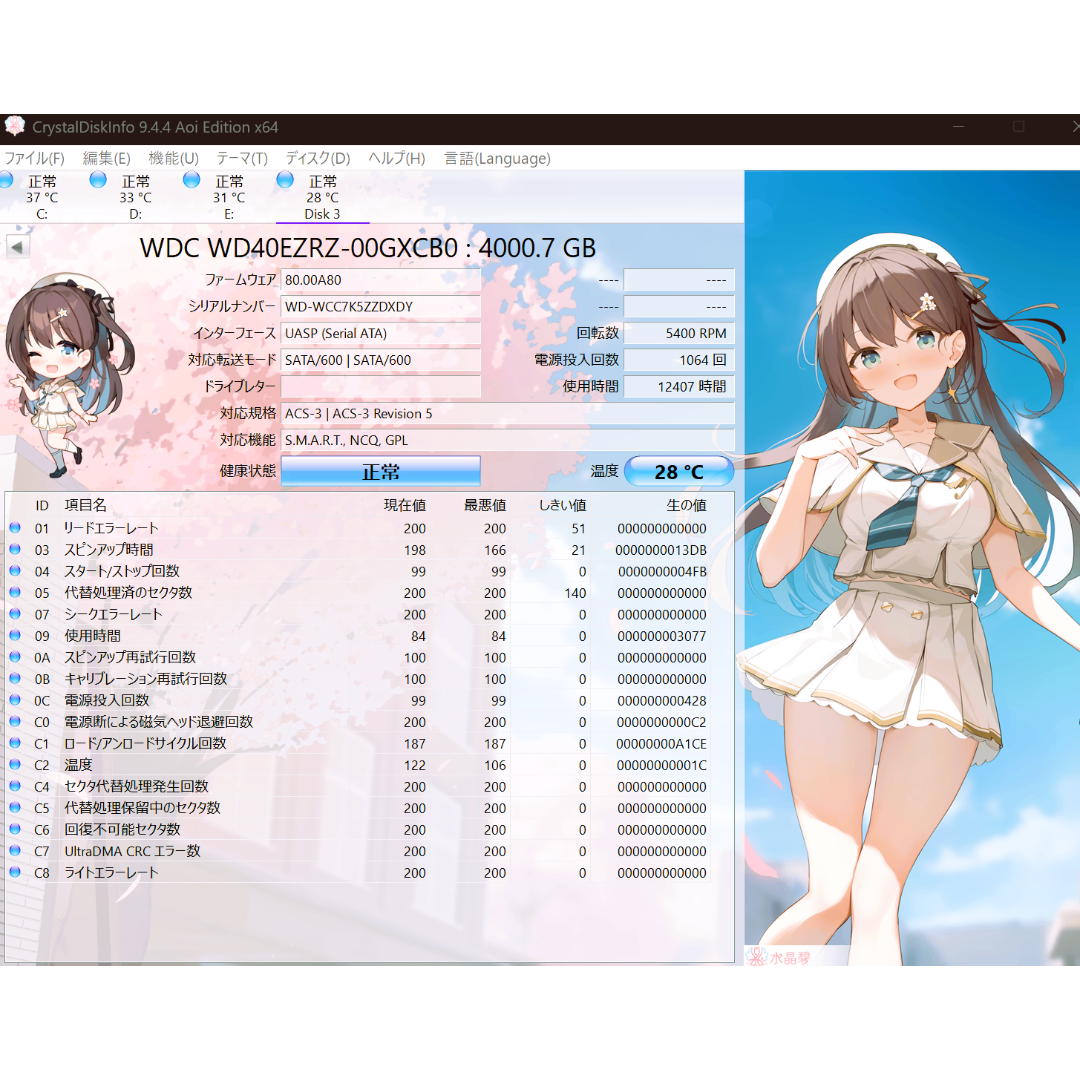The height and width of the screenshot is (1080, 1080).
Task: Click status icon of row C0
Action: (15, 721)
